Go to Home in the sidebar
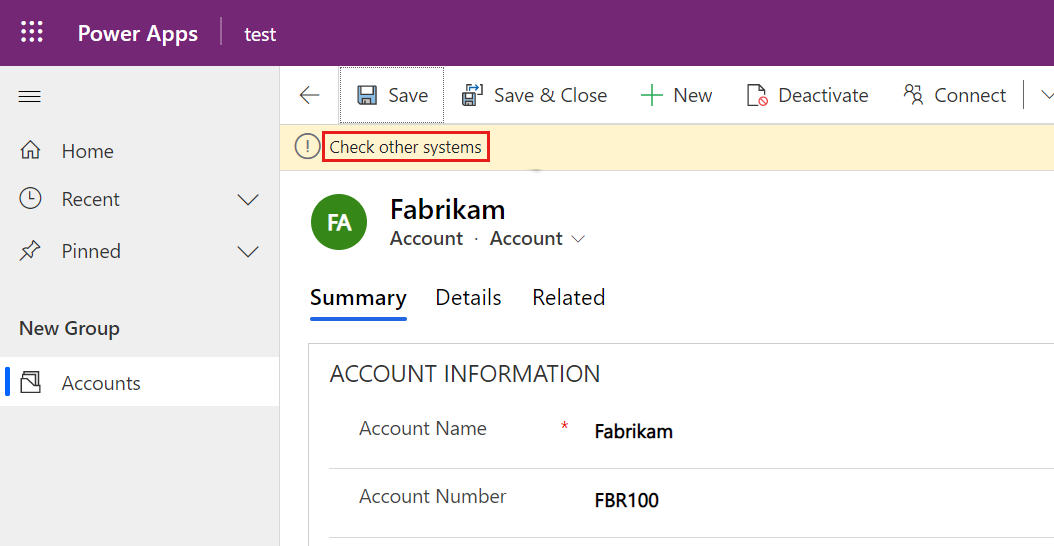Image resolution: width=1054 pixels, height=546 pixels. pyautogui.click(x=87, y=151)
